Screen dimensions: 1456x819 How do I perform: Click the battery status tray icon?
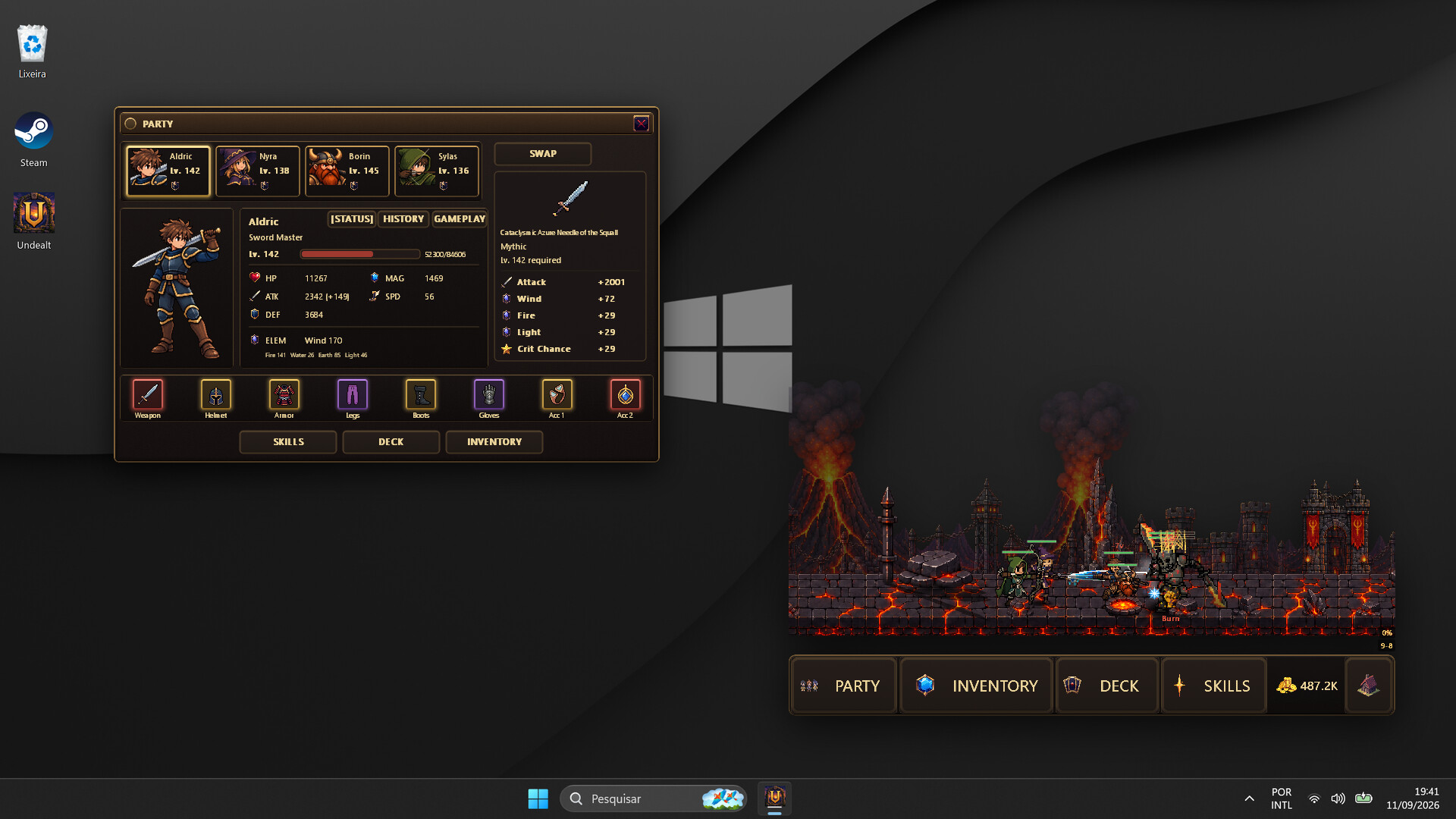pos(1363,799)
